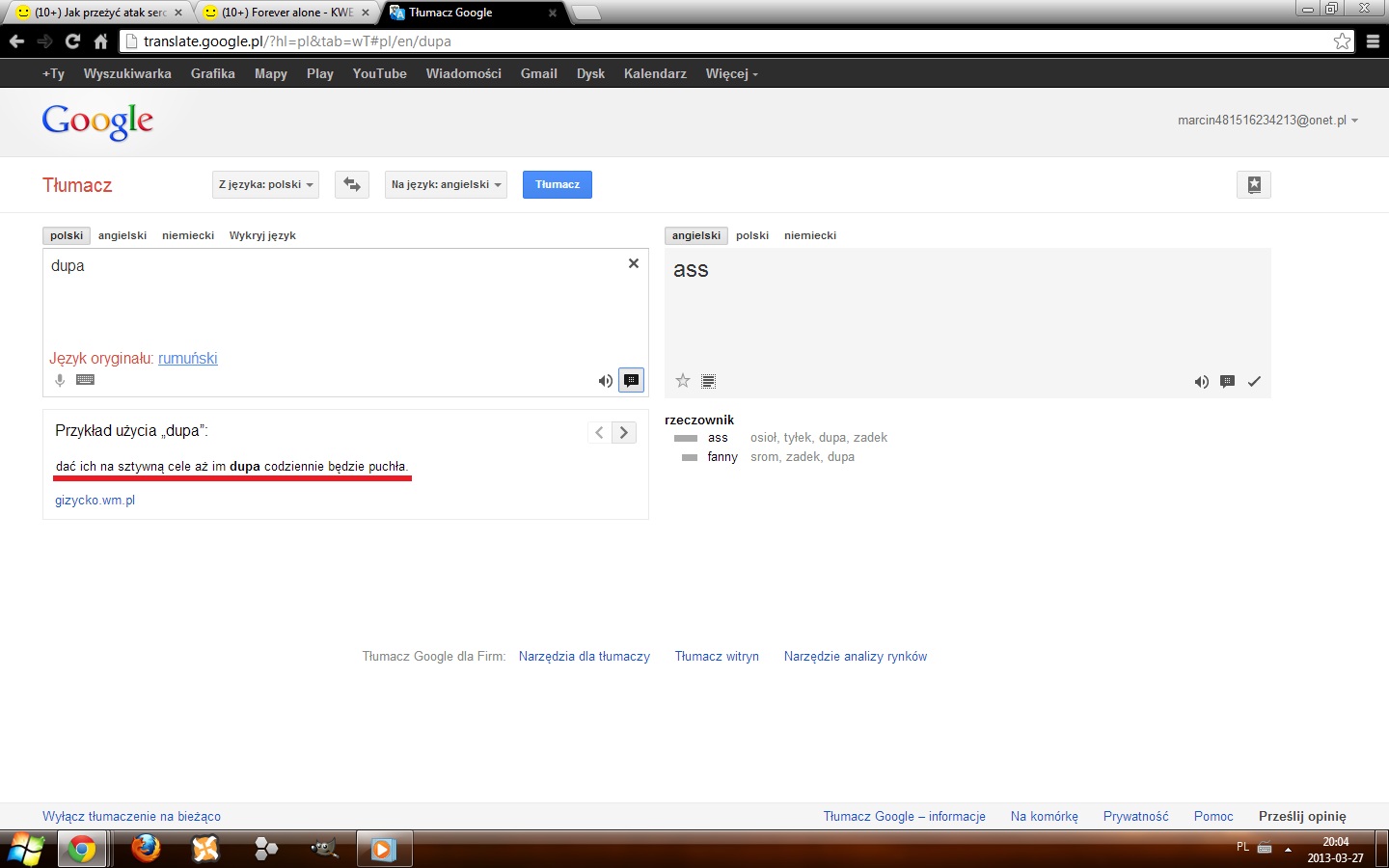Open a new browser tab
The width and height of the screenshot is (1389, 868).
pos(586,13)
